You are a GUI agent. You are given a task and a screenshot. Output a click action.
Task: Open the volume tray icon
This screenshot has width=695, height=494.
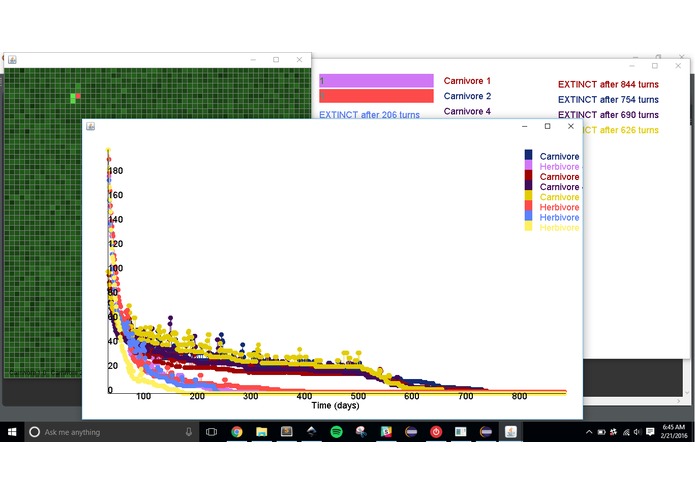(x=637, y=432)
